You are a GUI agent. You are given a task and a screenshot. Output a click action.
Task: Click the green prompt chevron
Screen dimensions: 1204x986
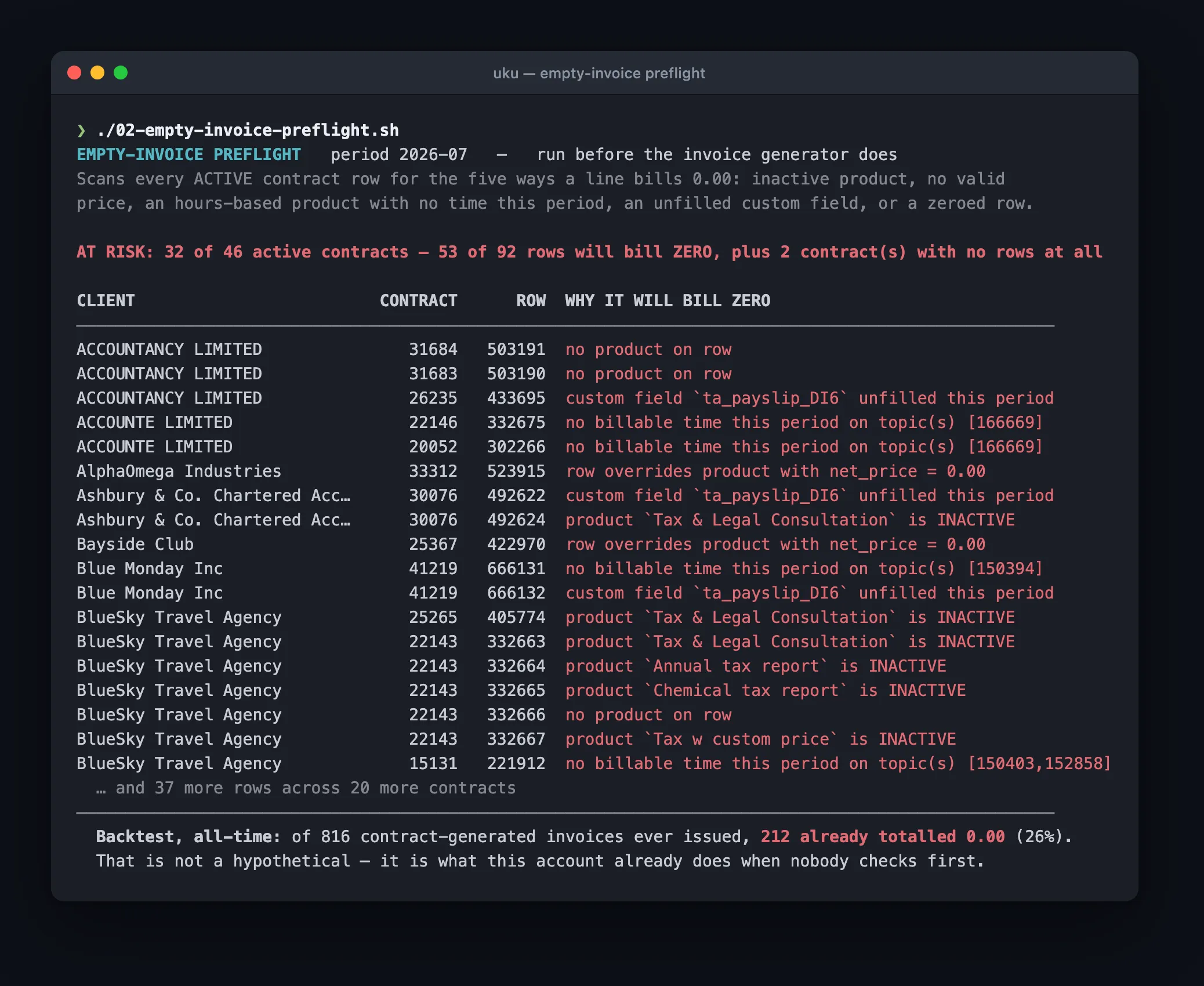click(81, 130)
